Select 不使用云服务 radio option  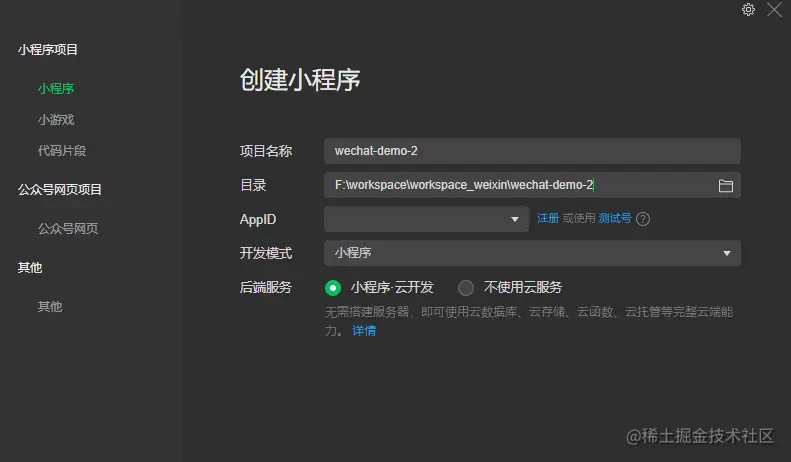click(x=466, y=288)
